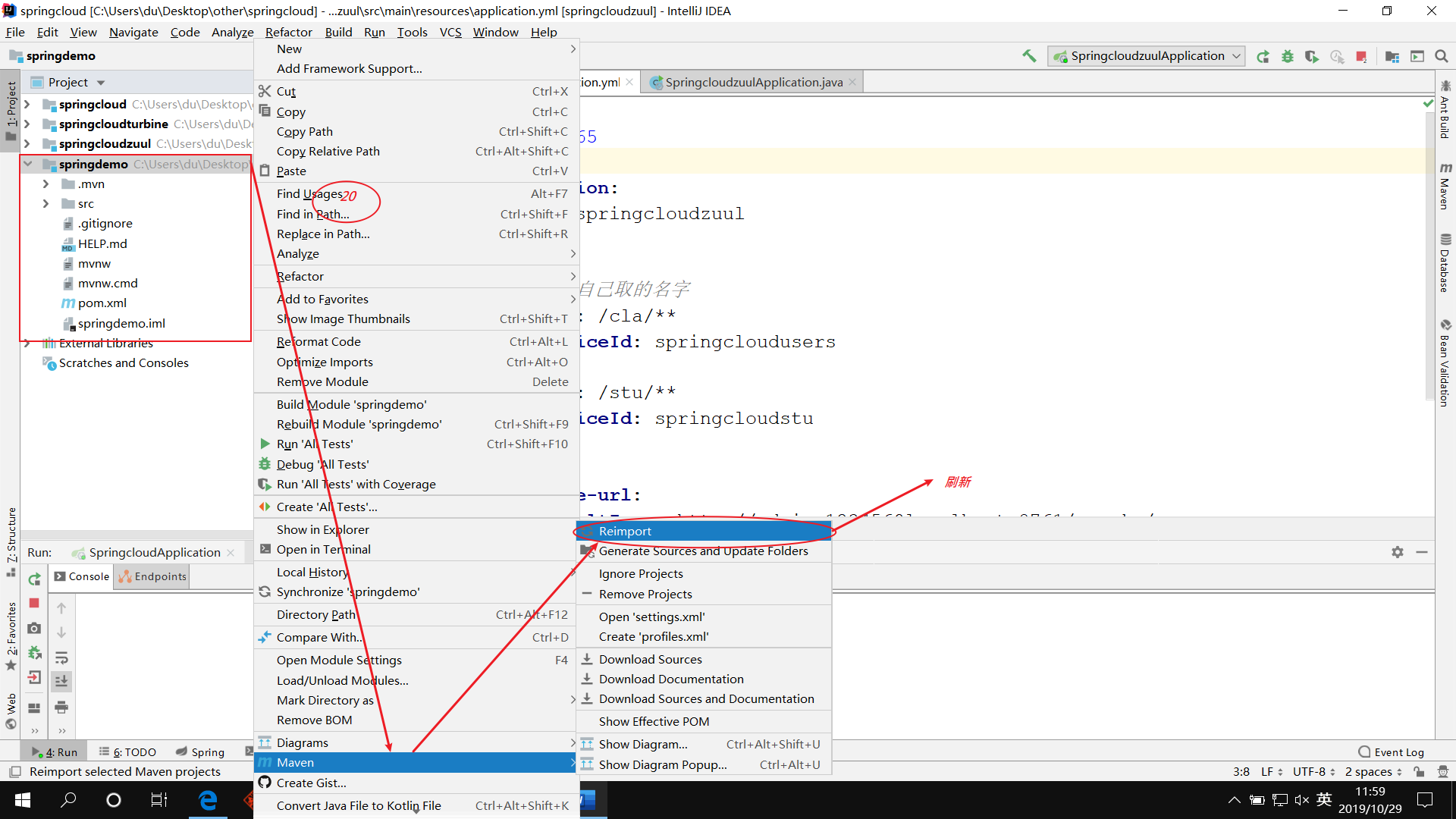Screen dimensions: 1456x819
Task: Stop the process in the Run panel
Action: 34,603
